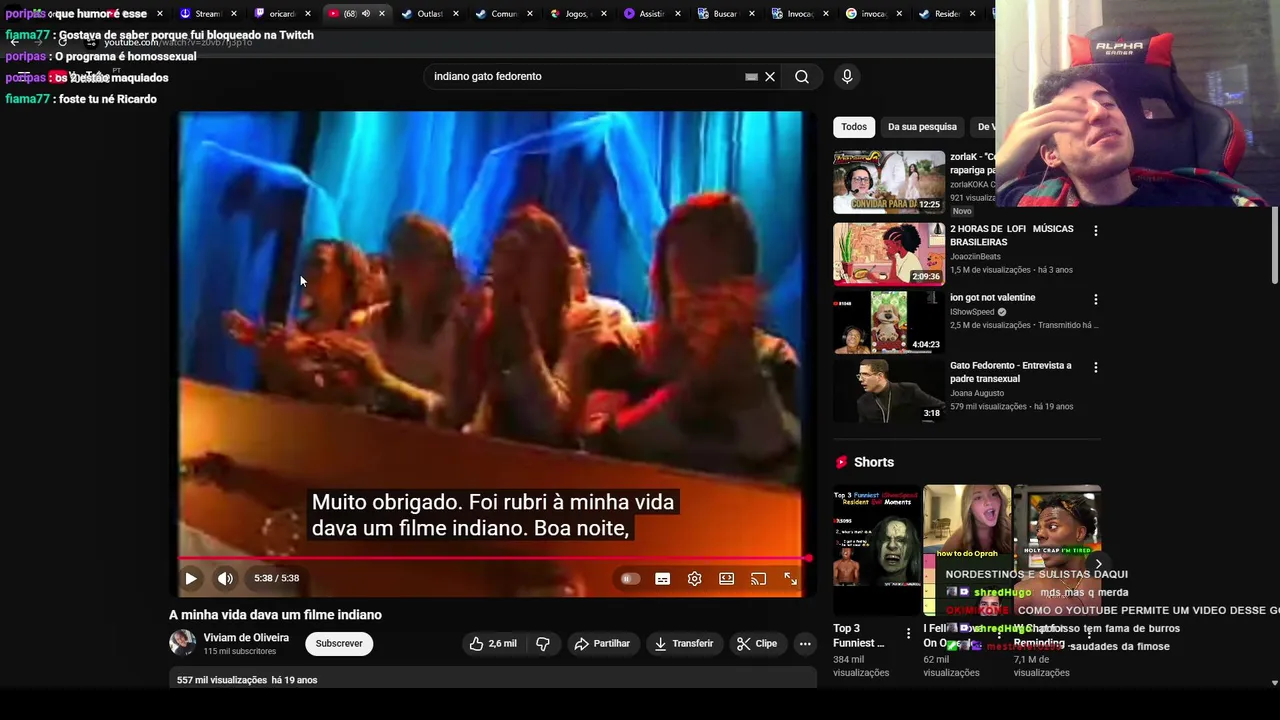Click the Subscrever button
Screen dimensions: 1280x720
point(339,644)
